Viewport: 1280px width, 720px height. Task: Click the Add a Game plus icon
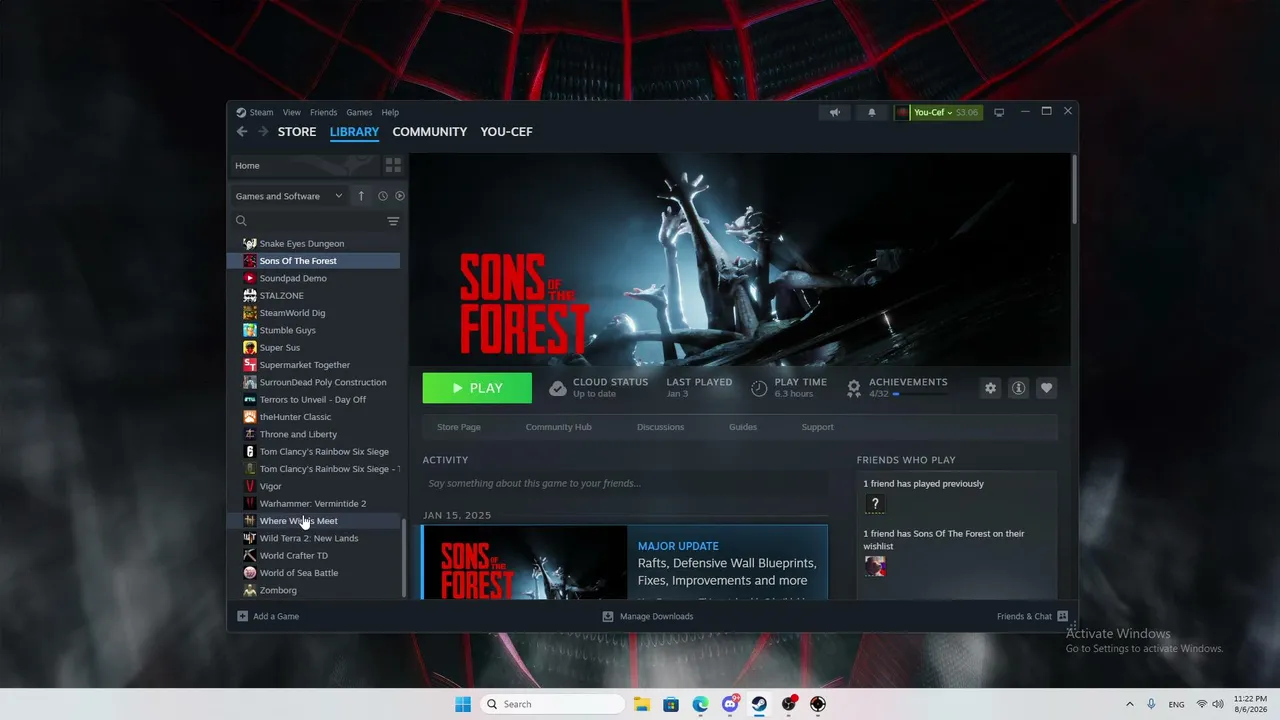pos(242,616)
